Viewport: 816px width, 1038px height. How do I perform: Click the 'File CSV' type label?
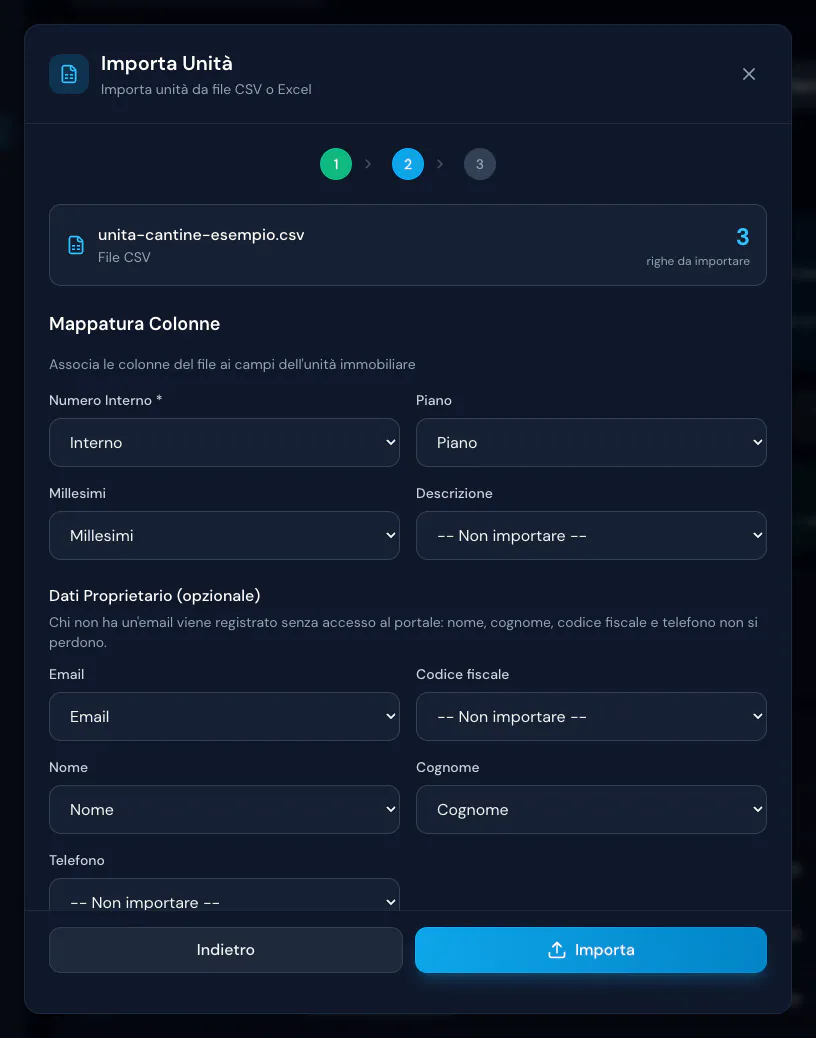click(124, 258)
